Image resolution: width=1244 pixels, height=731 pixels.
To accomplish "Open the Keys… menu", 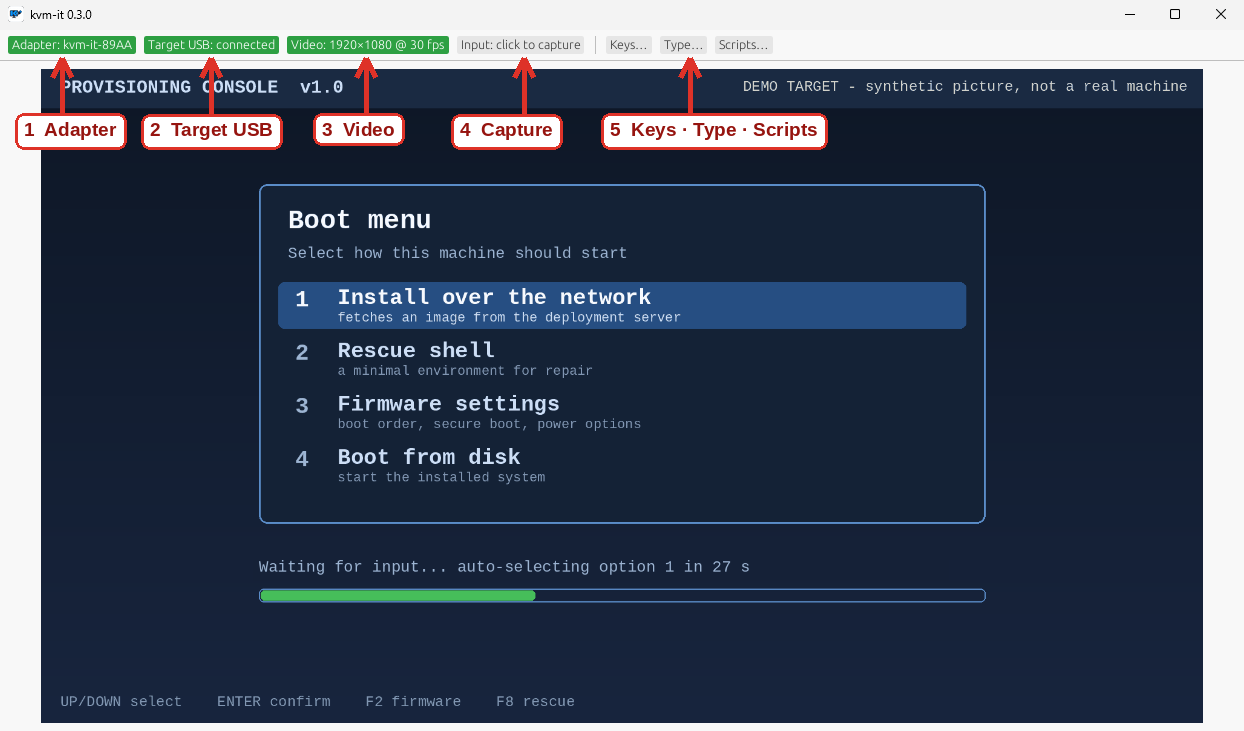I will [x=629, y=45].
